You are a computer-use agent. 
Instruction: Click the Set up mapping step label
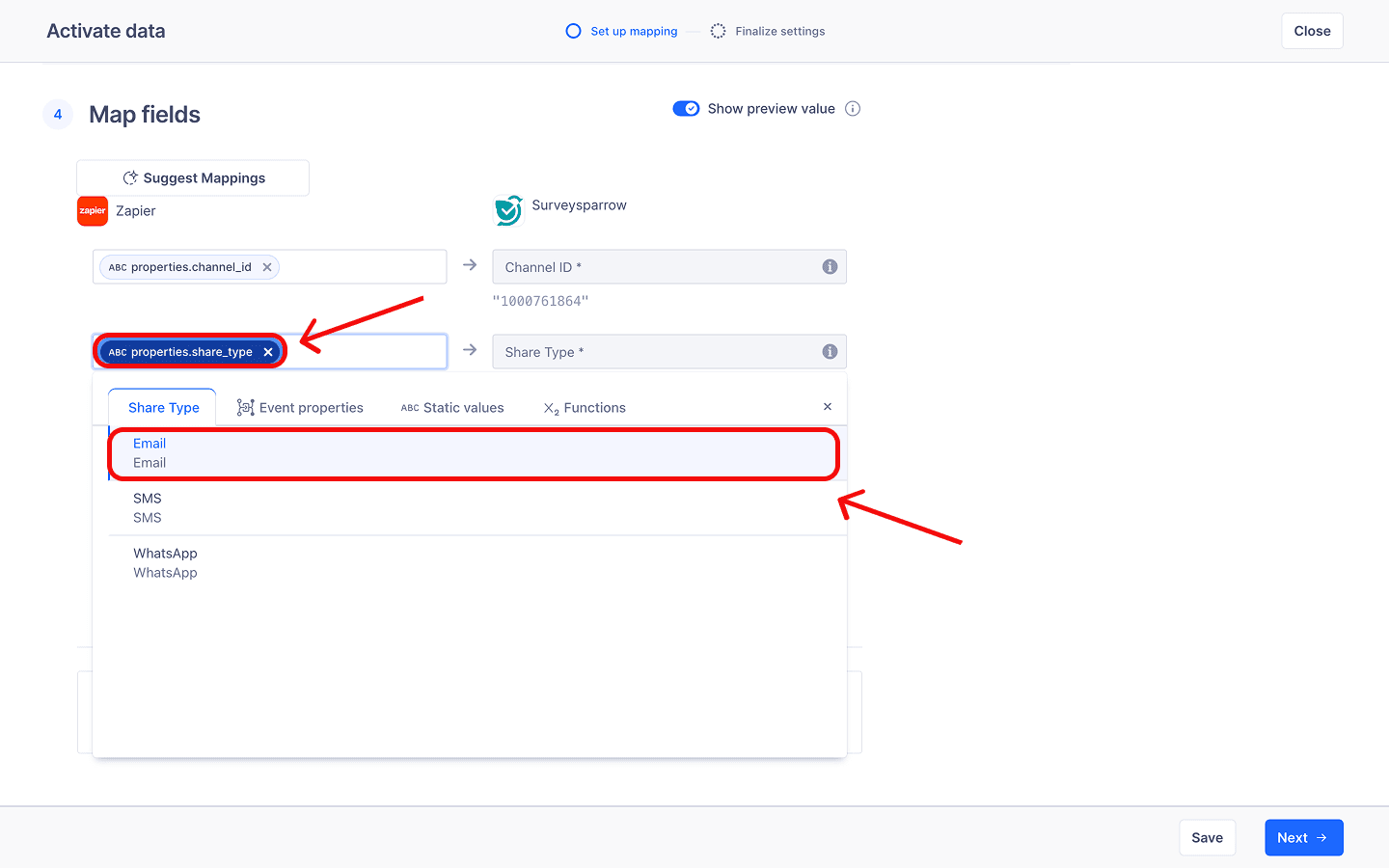[634, 31]
